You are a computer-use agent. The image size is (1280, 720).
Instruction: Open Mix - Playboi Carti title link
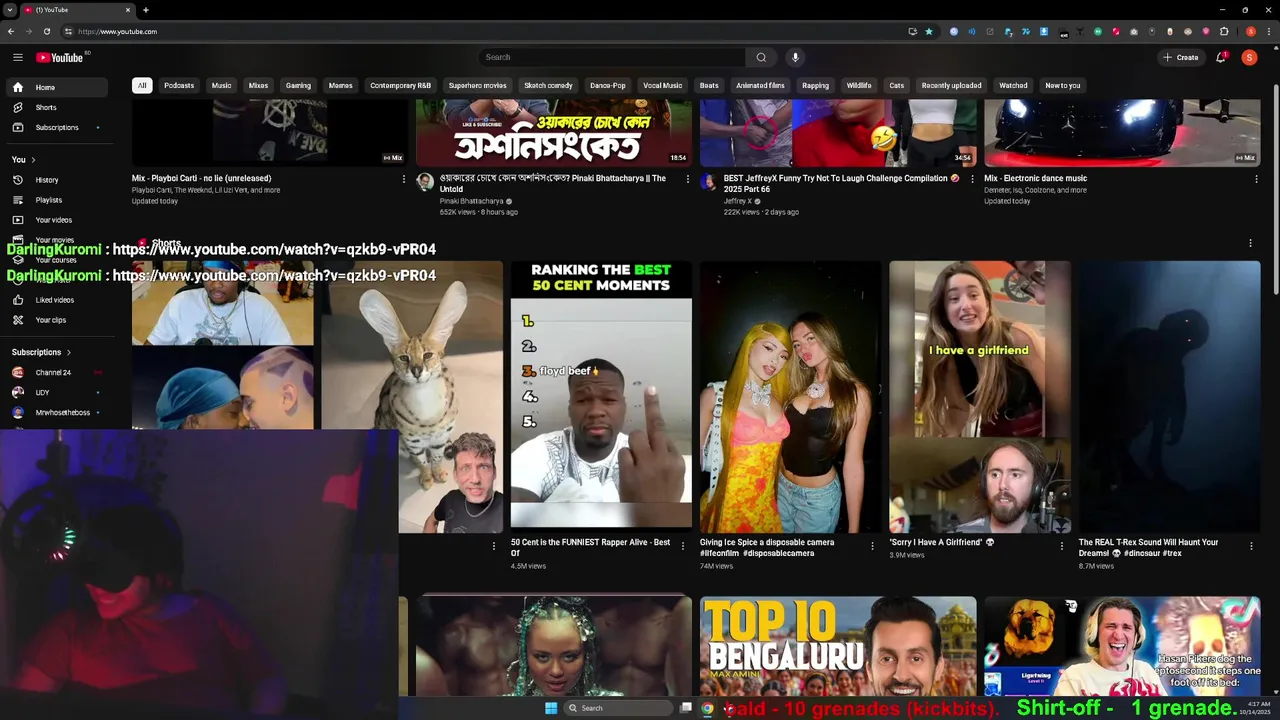tap(201, 178)
